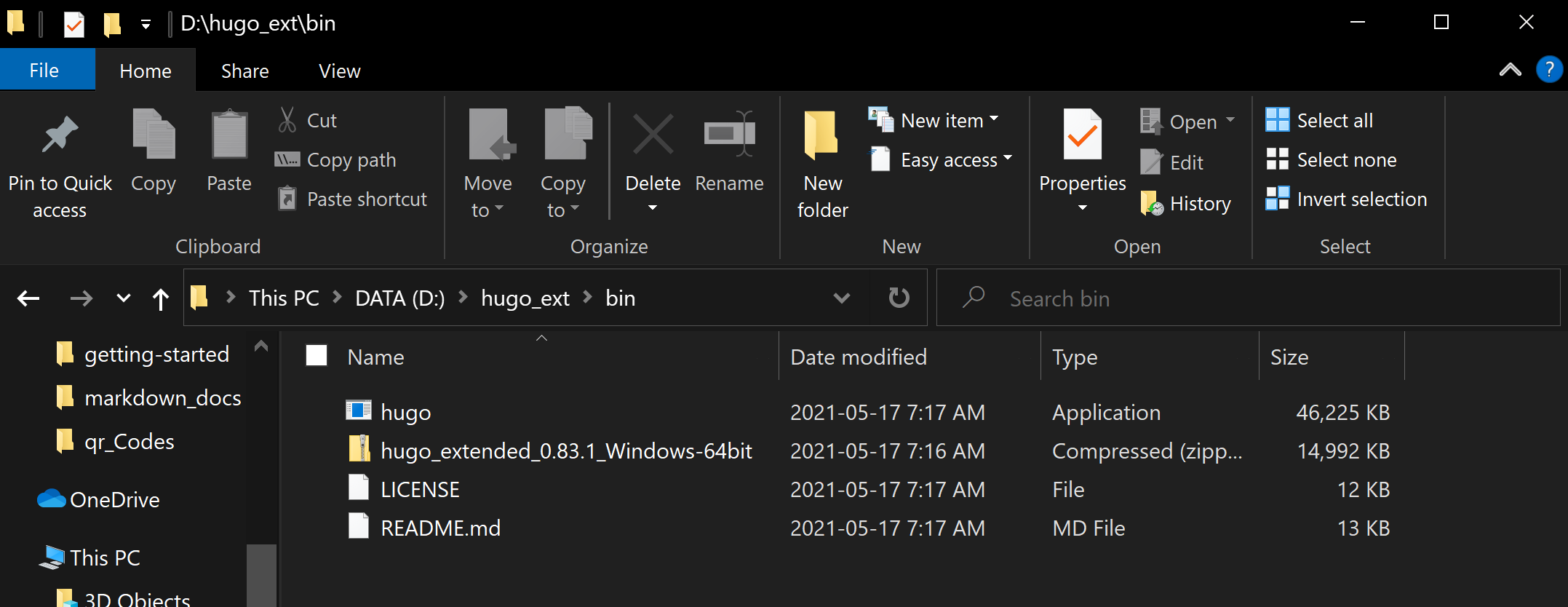Select the markdown_docs folder in sidebar

(148, 398)
